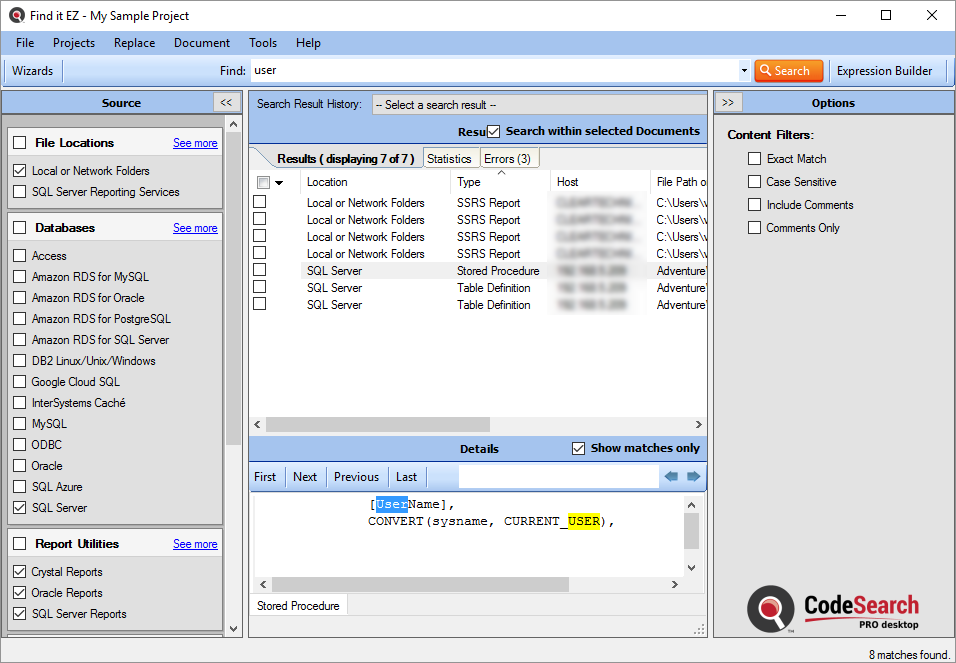Jump to Last match
Image resolution: width=956 pixels, height=663 pixels.
[x=407, y=477]
